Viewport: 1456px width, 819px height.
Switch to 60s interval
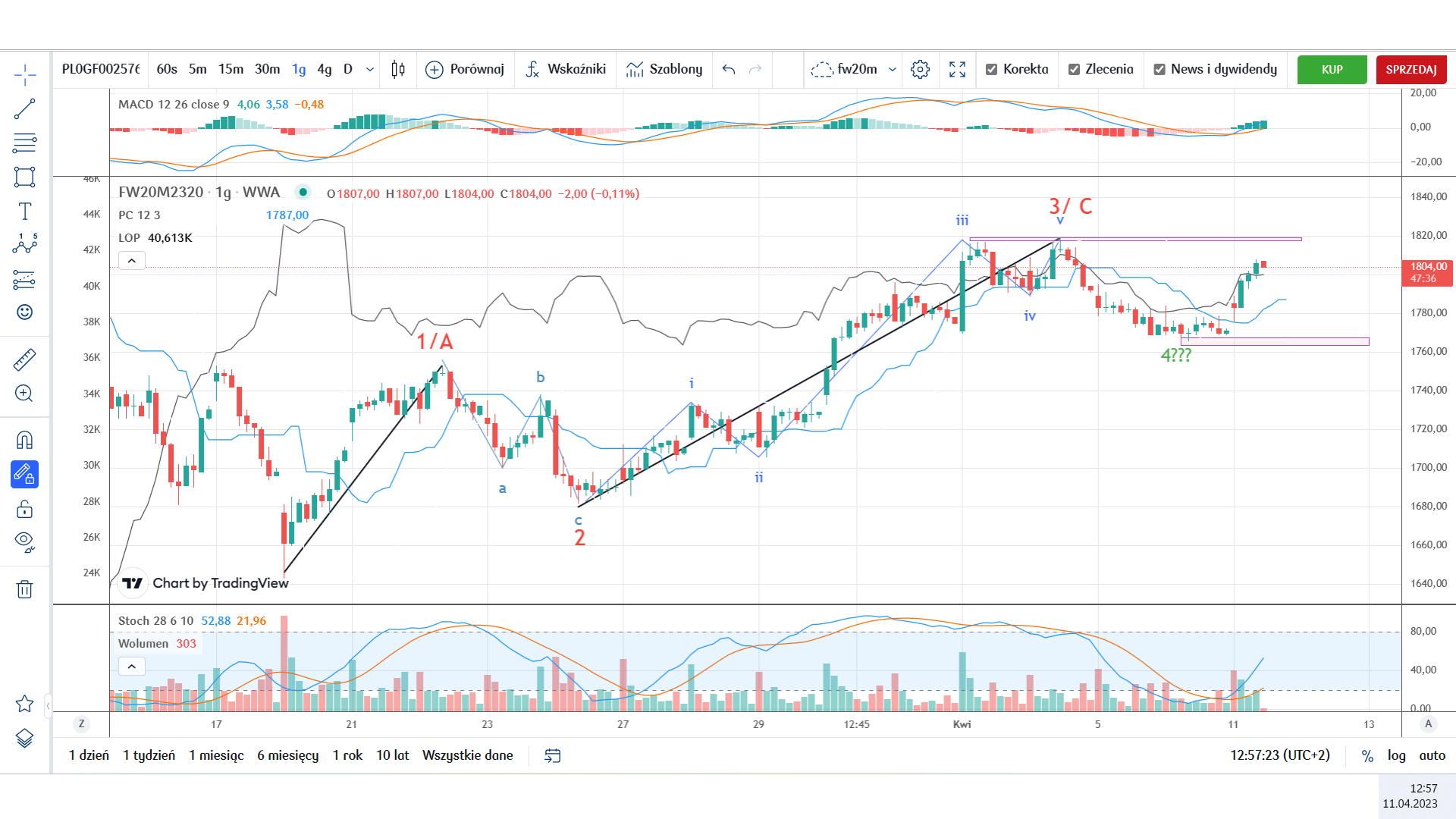coord(167,69)
